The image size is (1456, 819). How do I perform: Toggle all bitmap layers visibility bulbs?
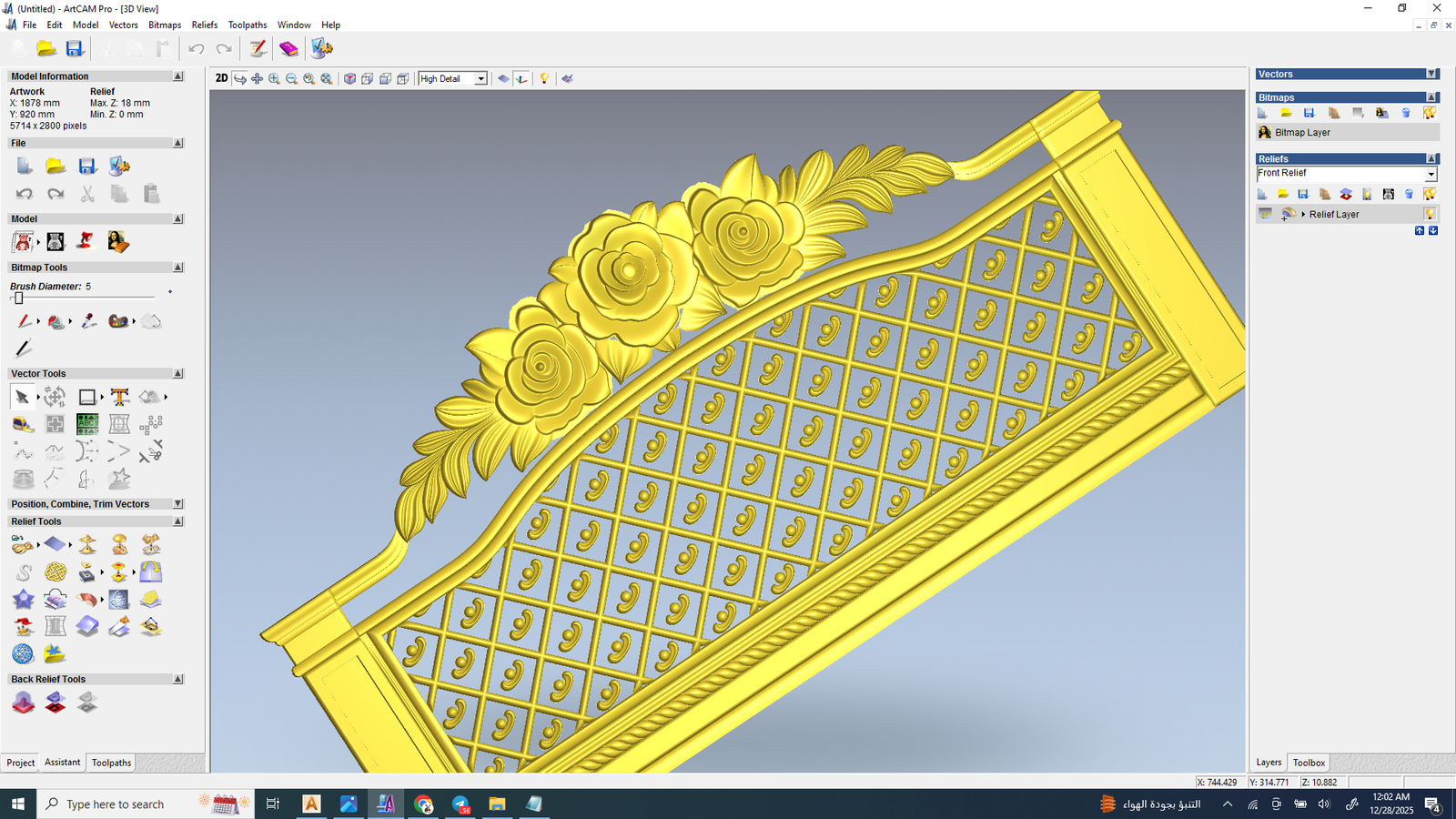[1430, 113]
